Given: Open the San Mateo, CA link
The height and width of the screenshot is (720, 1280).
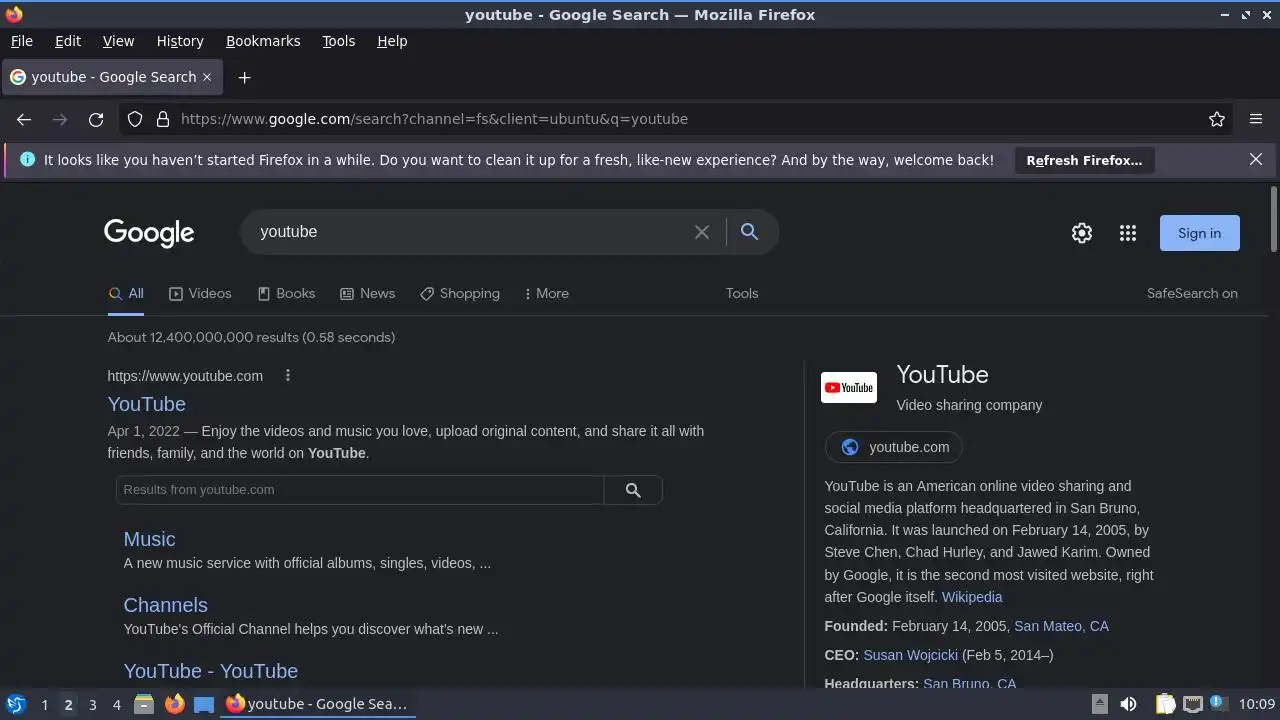Looking at the screenshot, I should 1061,626.
